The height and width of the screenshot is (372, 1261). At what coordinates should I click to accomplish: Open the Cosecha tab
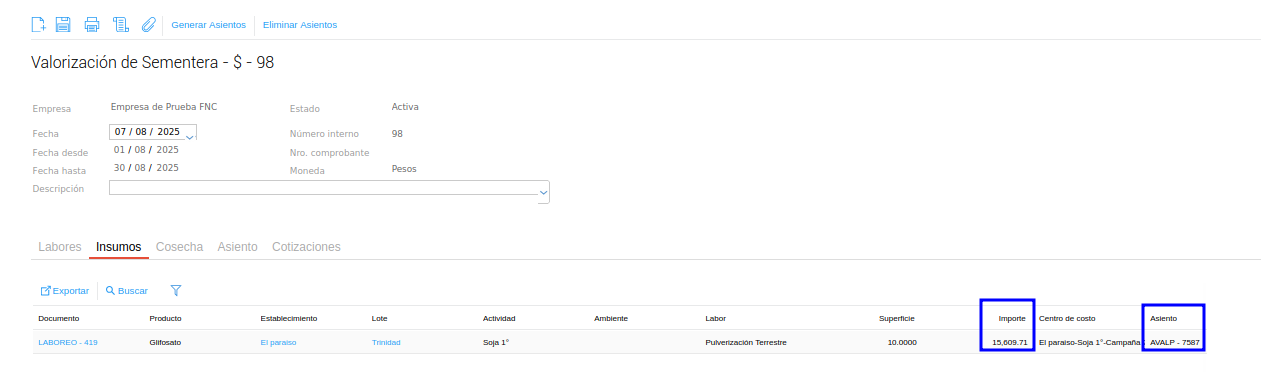(180, 247)
